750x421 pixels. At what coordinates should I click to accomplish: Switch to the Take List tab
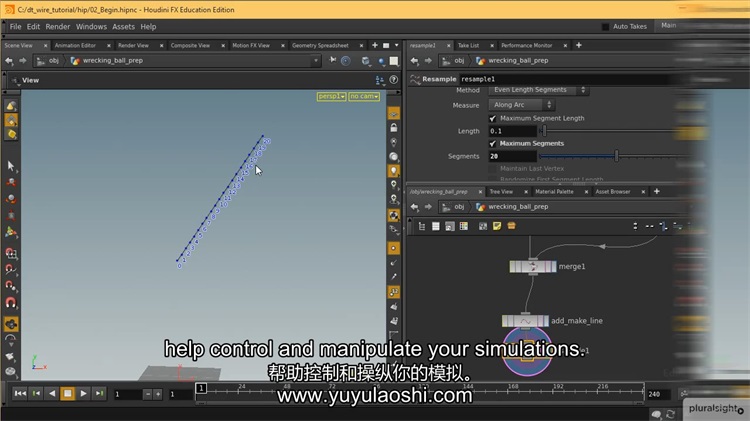point(468,45)
